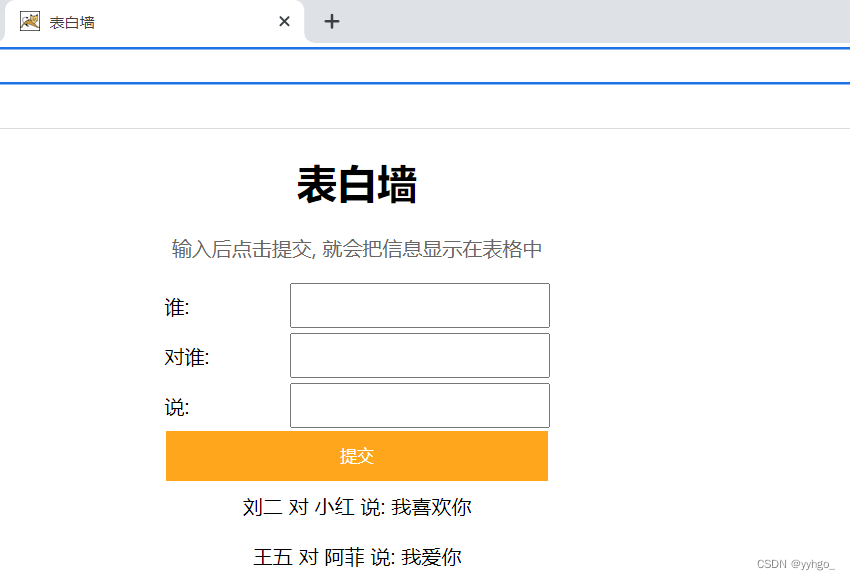850x580 pixels.
Task: Click the 表白墙 page heading
Action: pos(358,185)
